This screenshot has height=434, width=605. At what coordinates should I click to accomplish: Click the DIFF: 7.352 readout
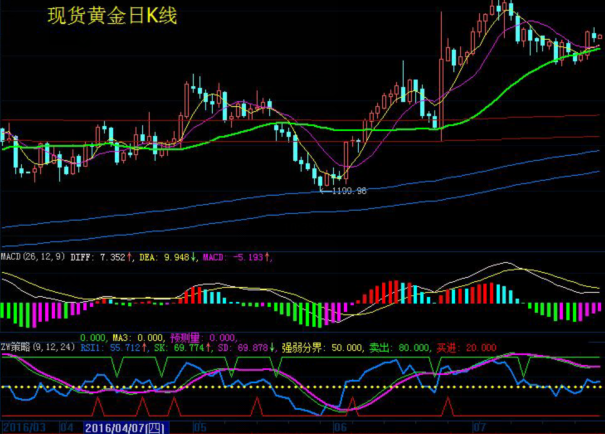coord(98,257)
